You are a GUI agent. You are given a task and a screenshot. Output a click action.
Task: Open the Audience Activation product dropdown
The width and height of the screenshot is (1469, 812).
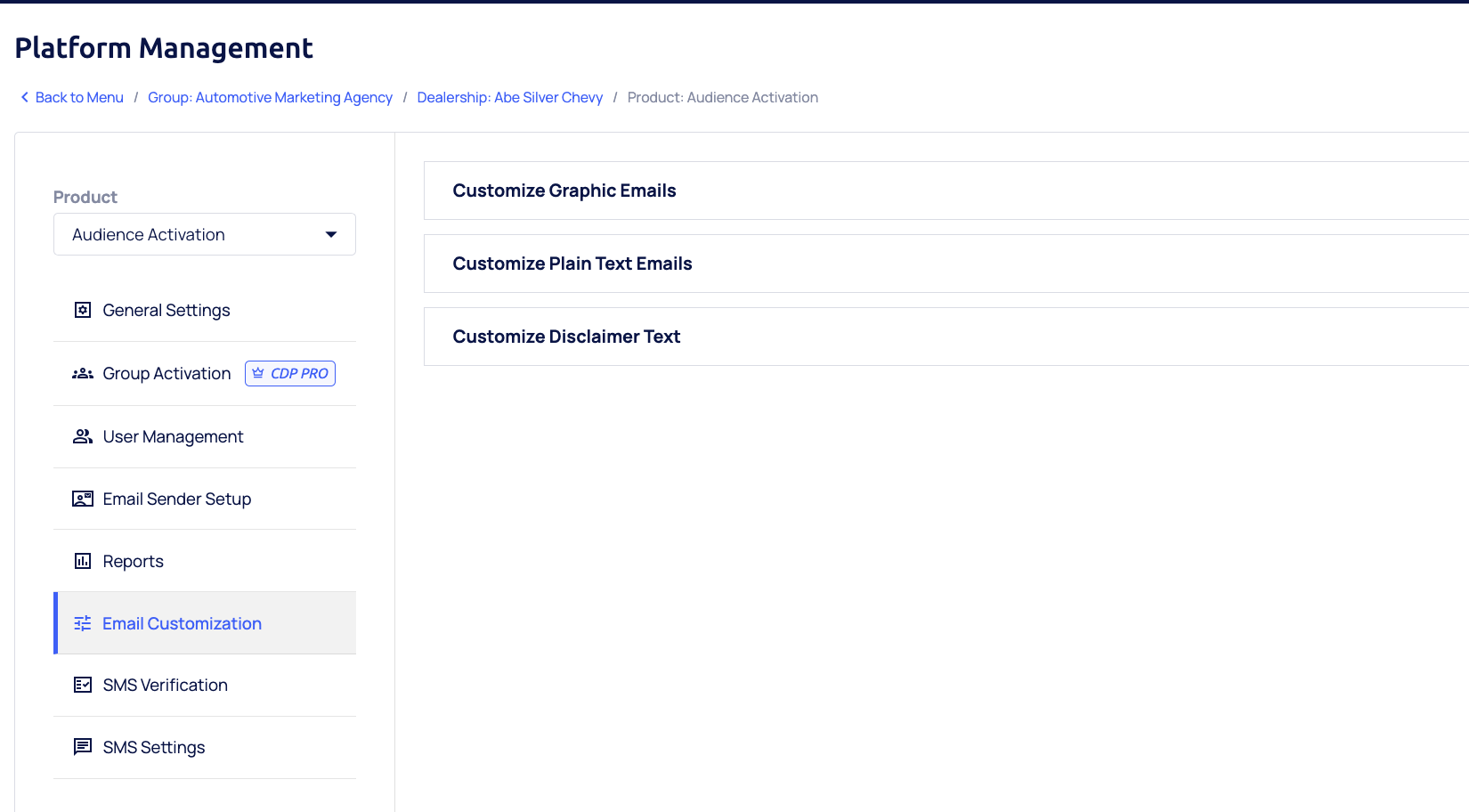click(x=205, y=234)
